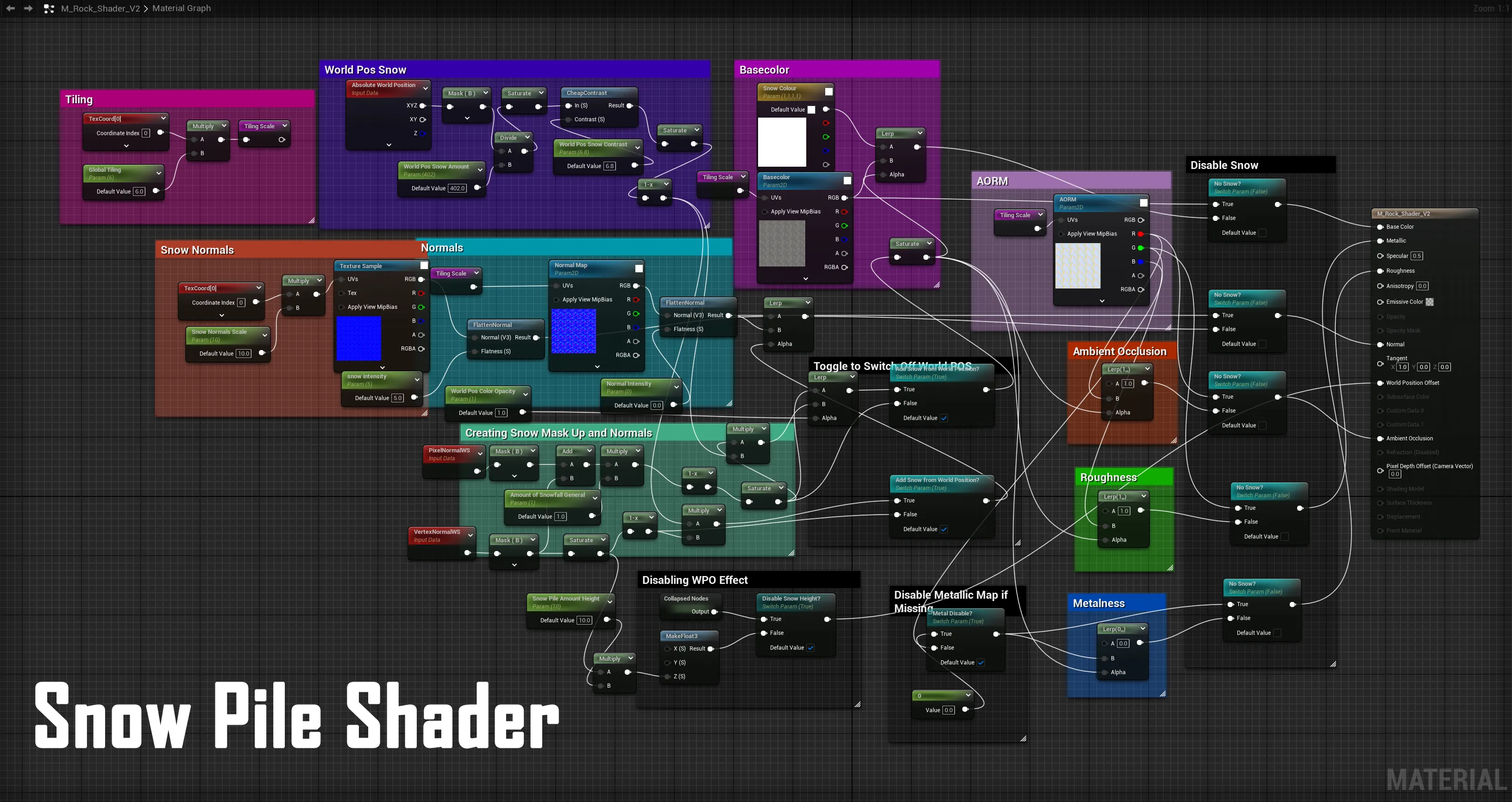Click the Absolute World Position XY output pin
1512x802 pixels.
(423, 119)
